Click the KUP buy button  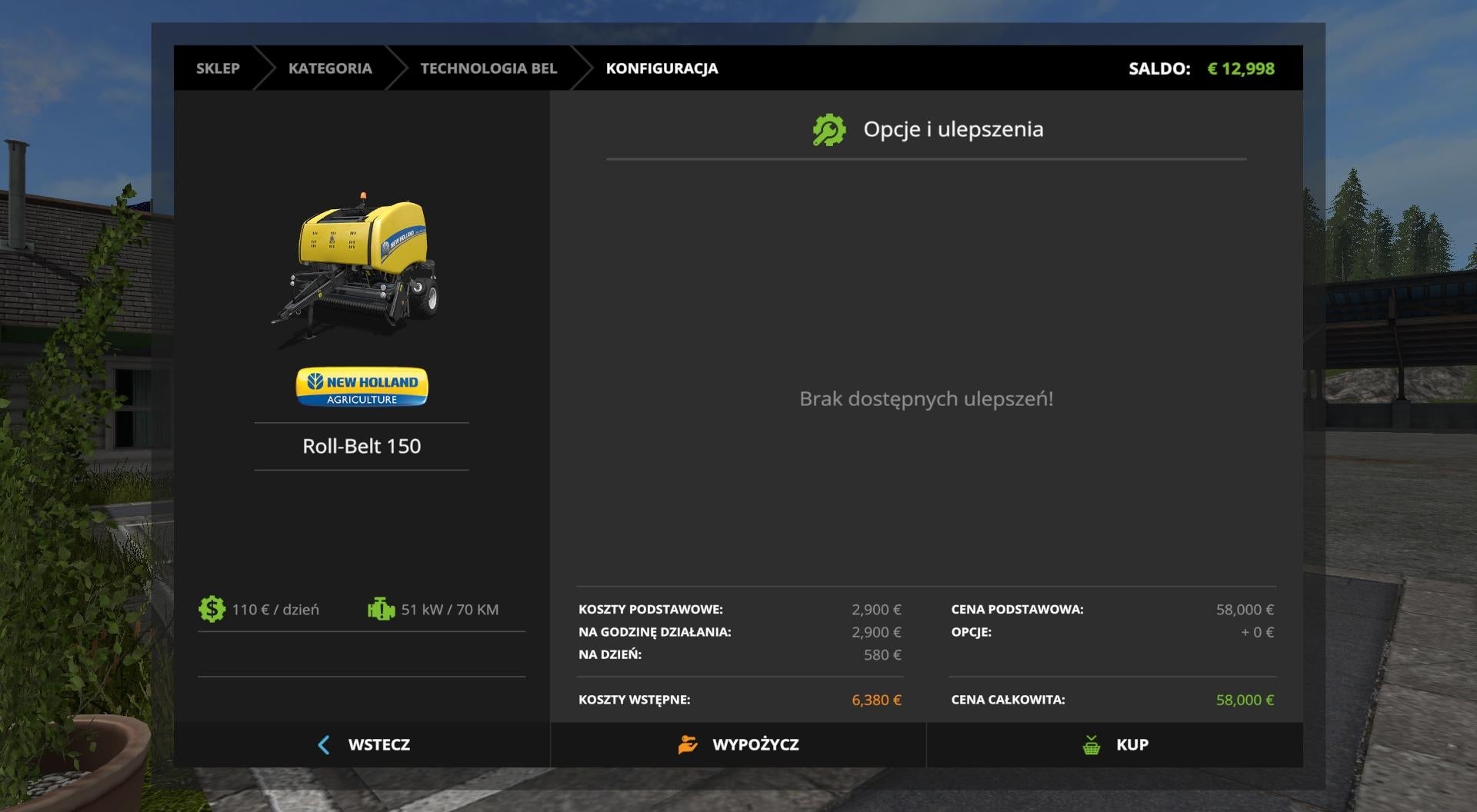[1115, 744]
